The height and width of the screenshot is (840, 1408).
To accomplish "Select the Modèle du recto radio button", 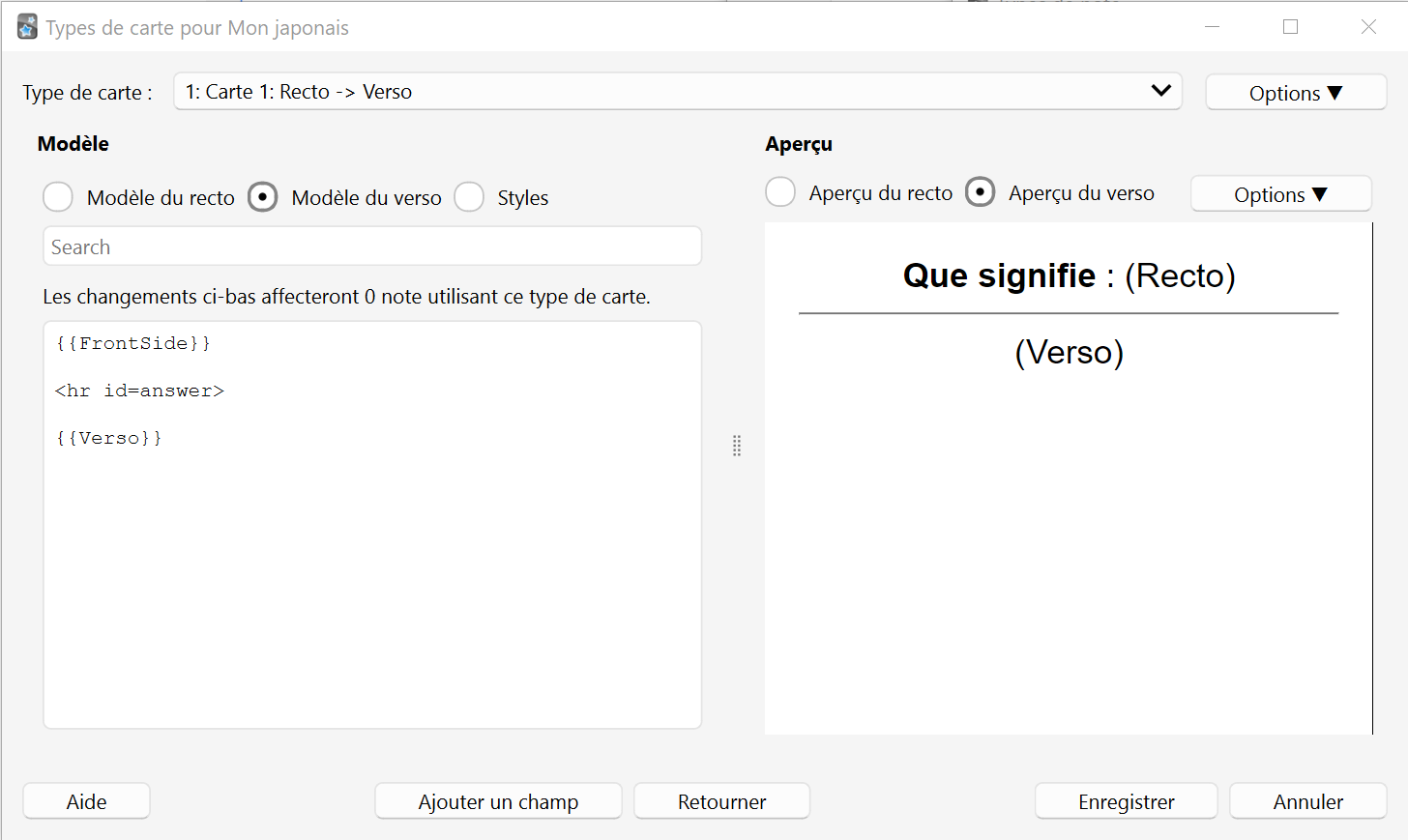I will tap(58, 197).
